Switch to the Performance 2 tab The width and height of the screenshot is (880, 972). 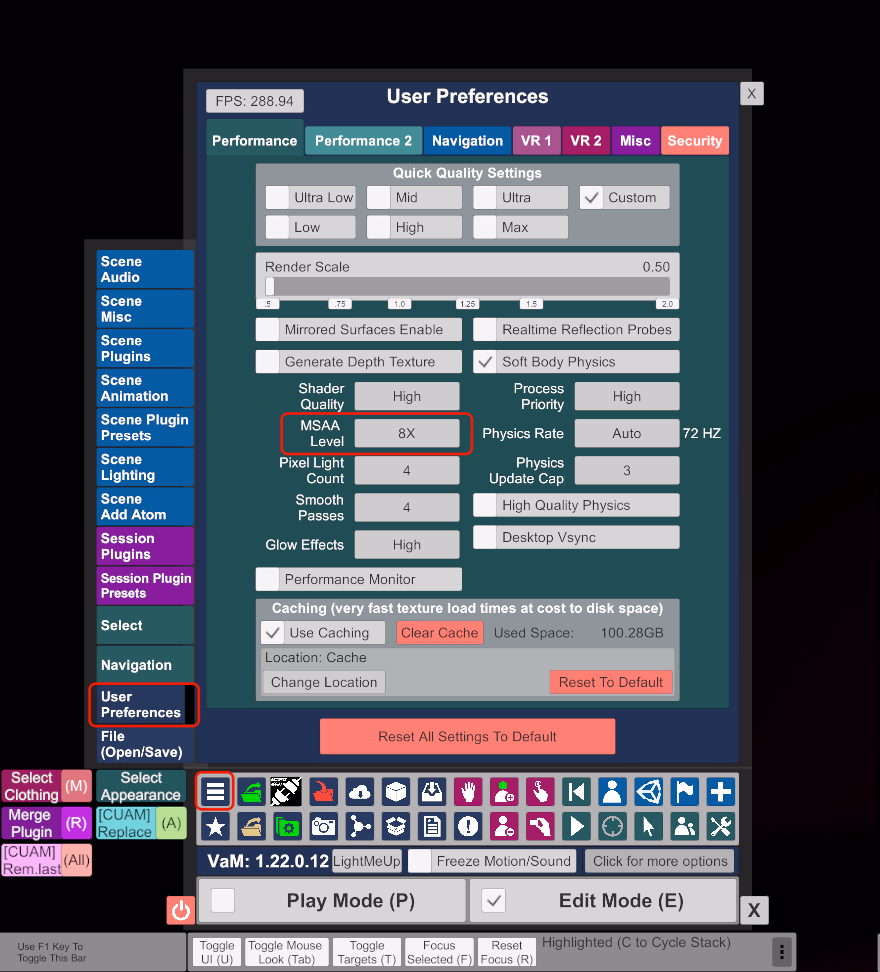point(363,141)
